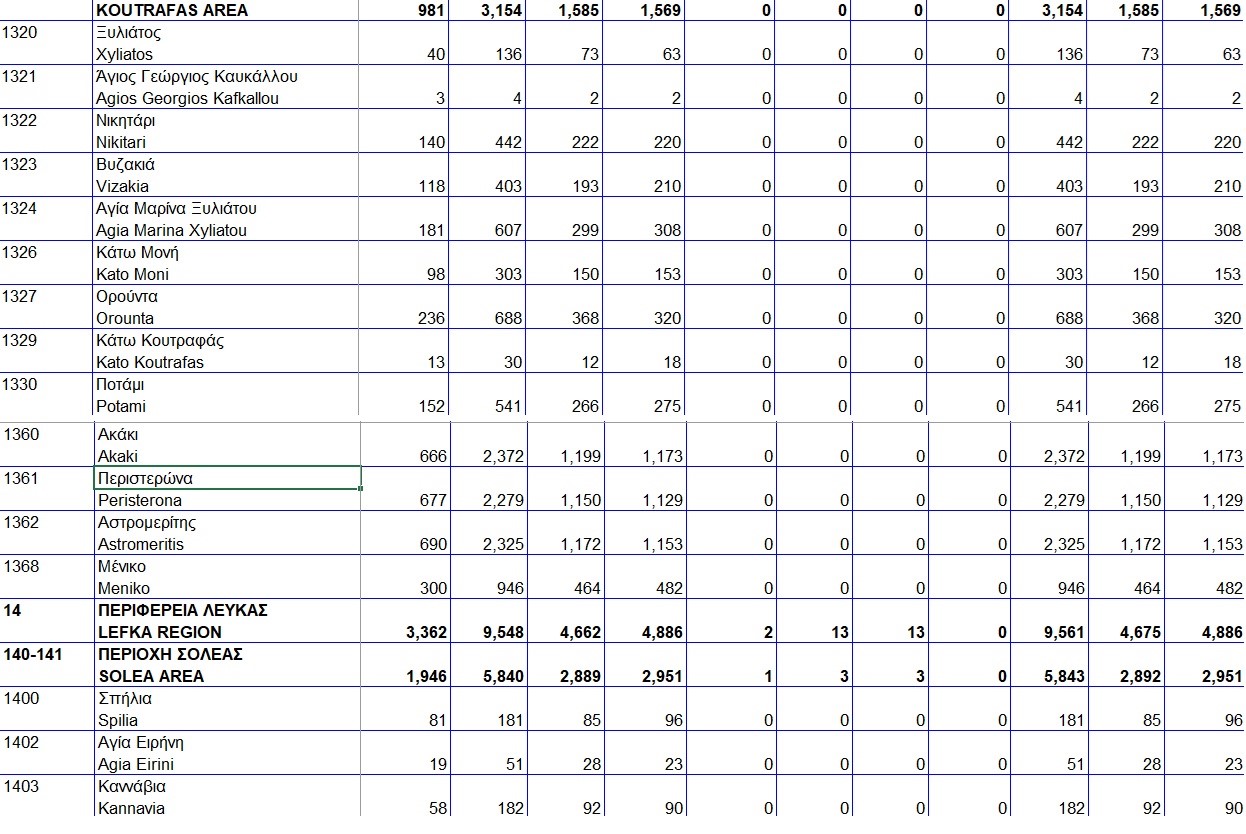
Task: Select the Astromeritis name cell
Action: [141, 544]
